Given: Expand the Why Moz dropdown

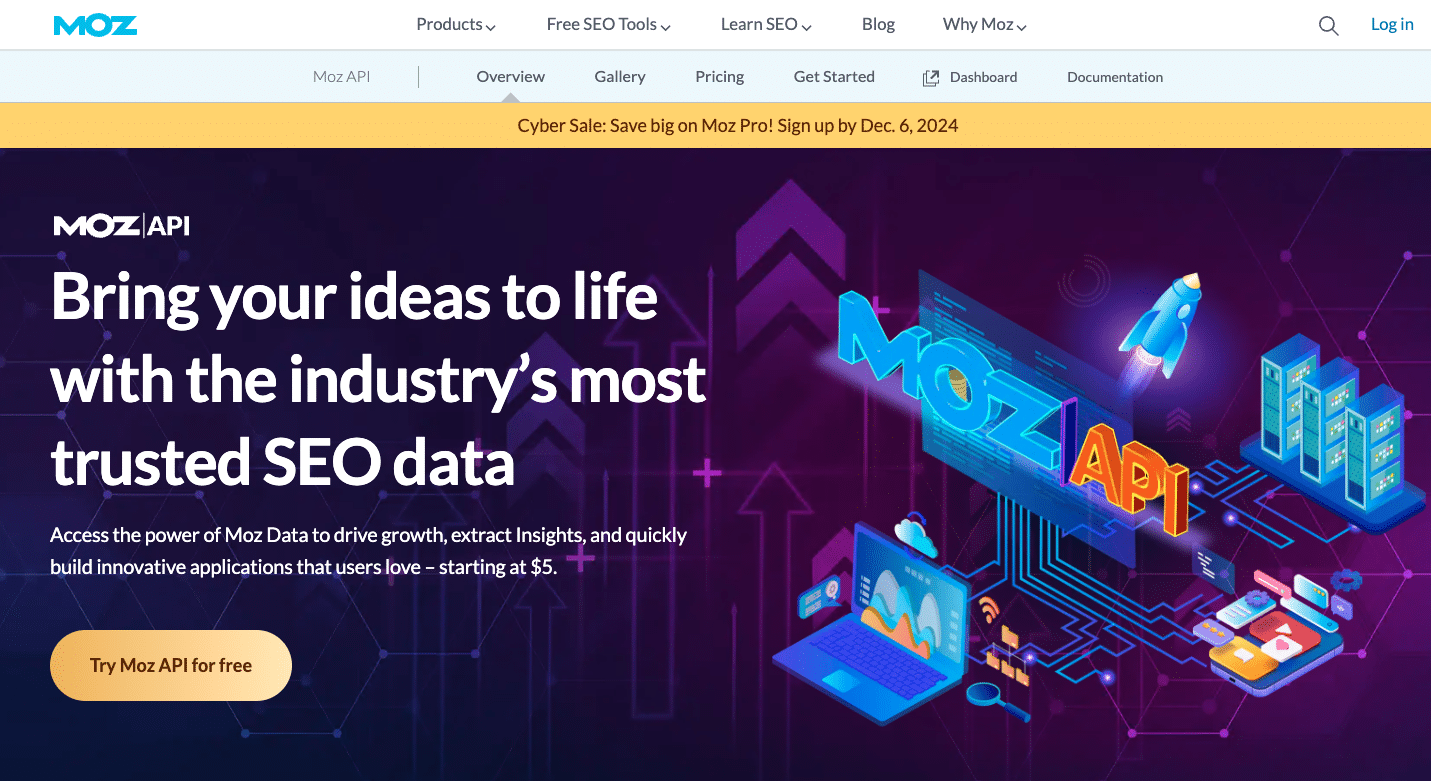Looking at the screenshot, I should (x=985, y=25).
